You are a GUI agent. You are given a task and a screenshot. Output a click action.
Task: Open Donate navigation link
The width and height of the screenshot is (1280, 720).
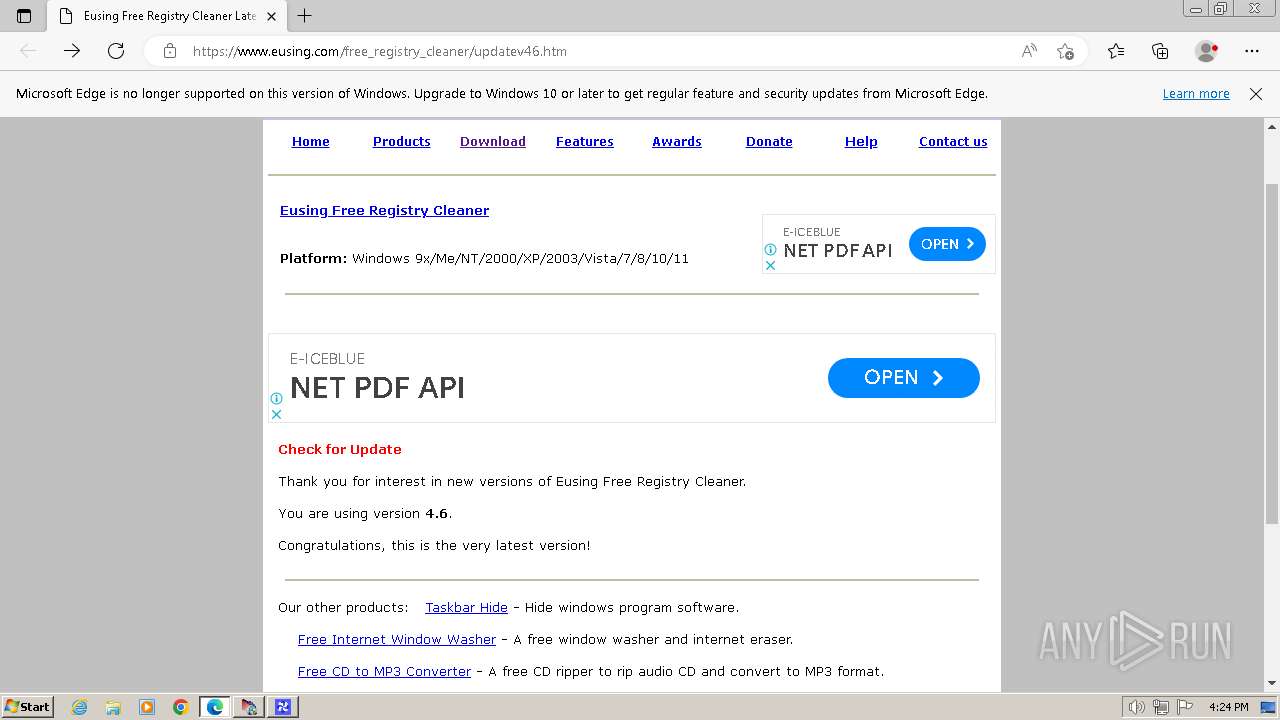tap(769, 142)
